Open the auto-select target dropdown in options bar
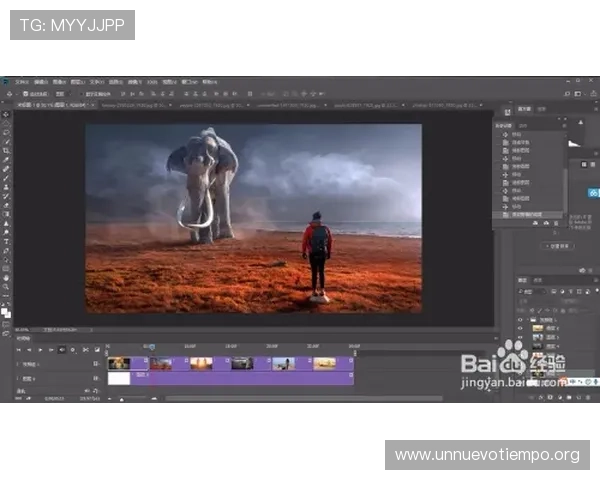 click(62, 93)
